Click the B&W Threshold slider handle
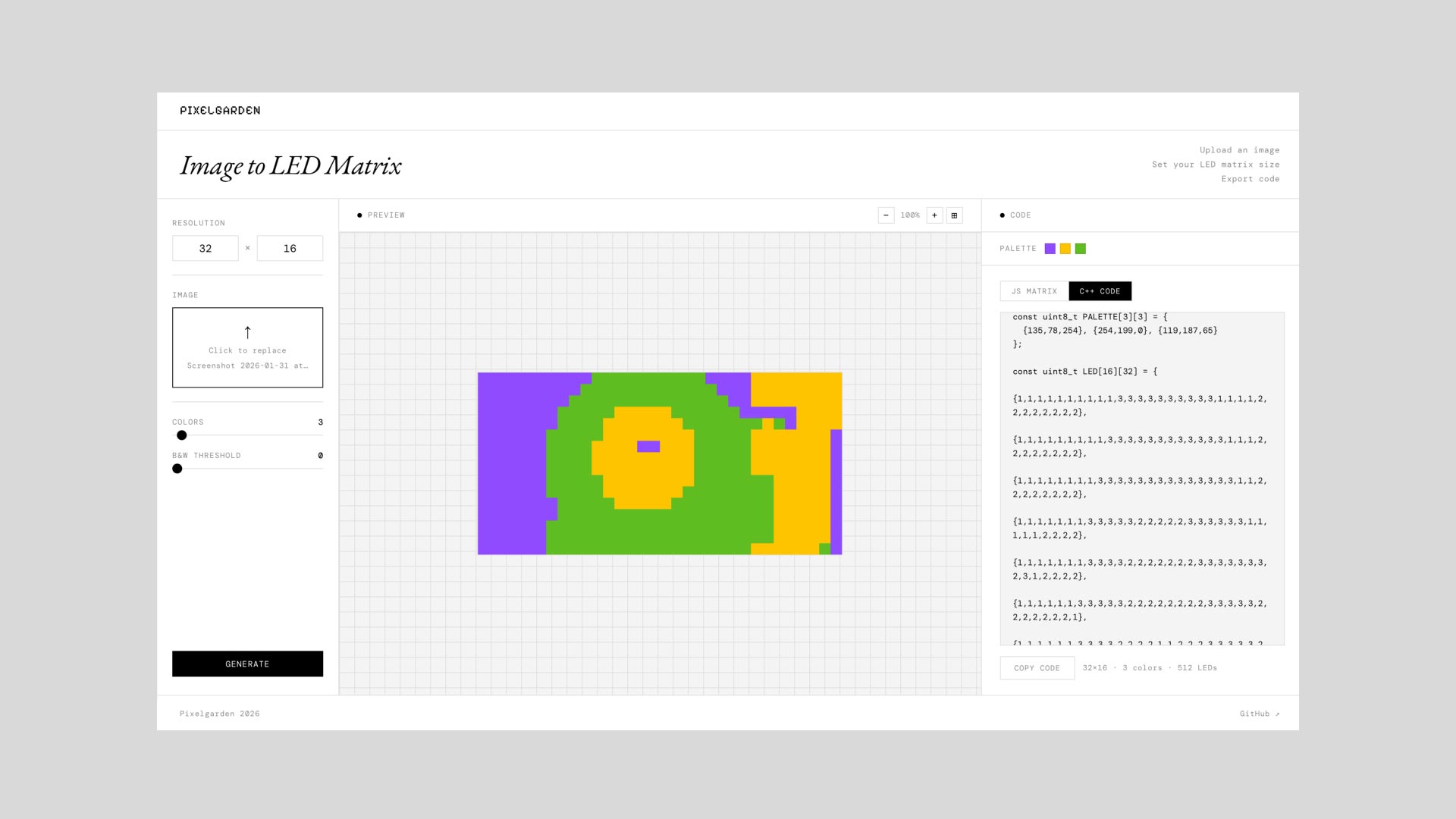The width and height of the screenshot is (1456, 819). pyautogui.click(x=177, y=469)
